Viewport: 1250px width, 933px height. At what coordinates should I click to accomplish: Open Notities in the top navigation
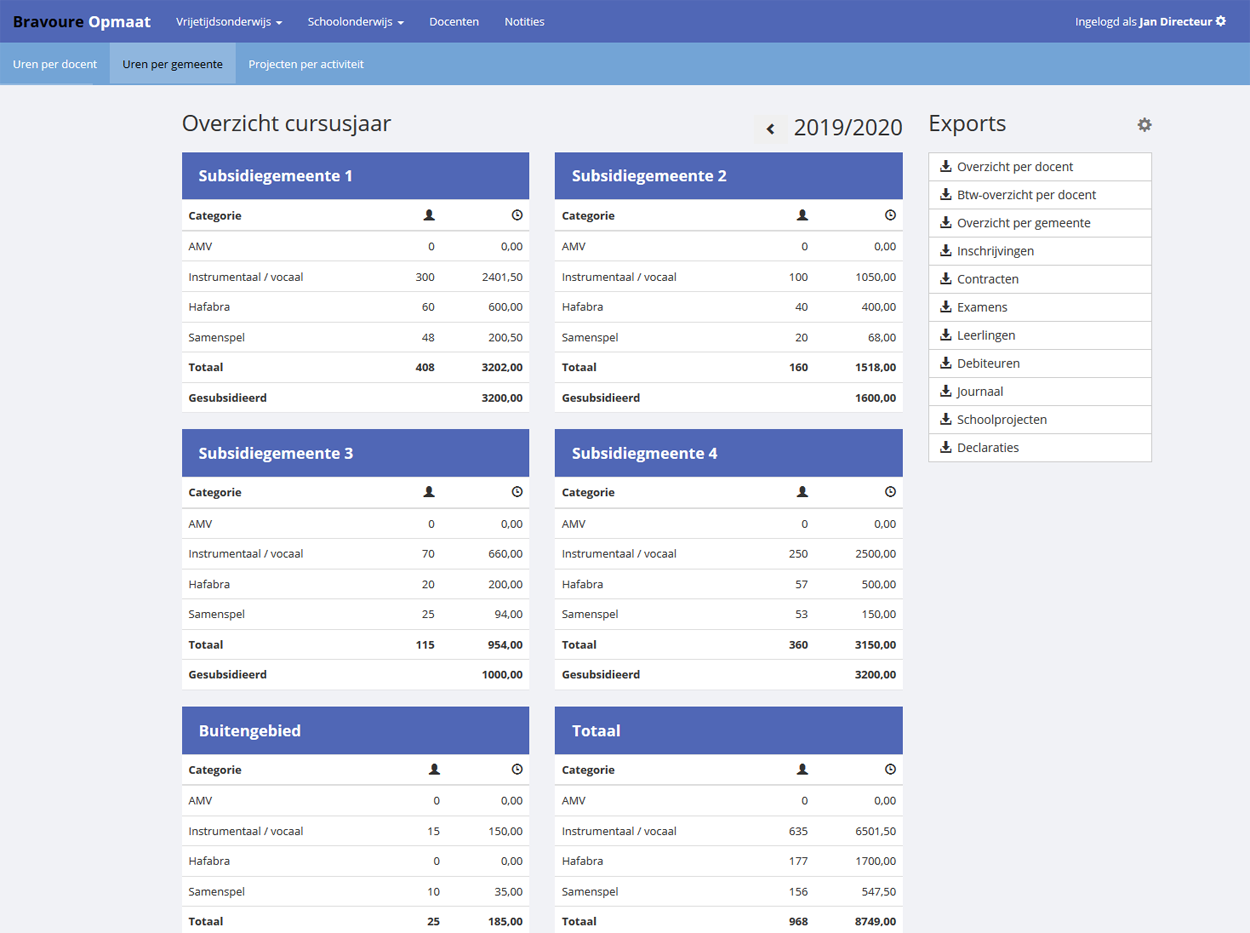(x=524, y=22)
